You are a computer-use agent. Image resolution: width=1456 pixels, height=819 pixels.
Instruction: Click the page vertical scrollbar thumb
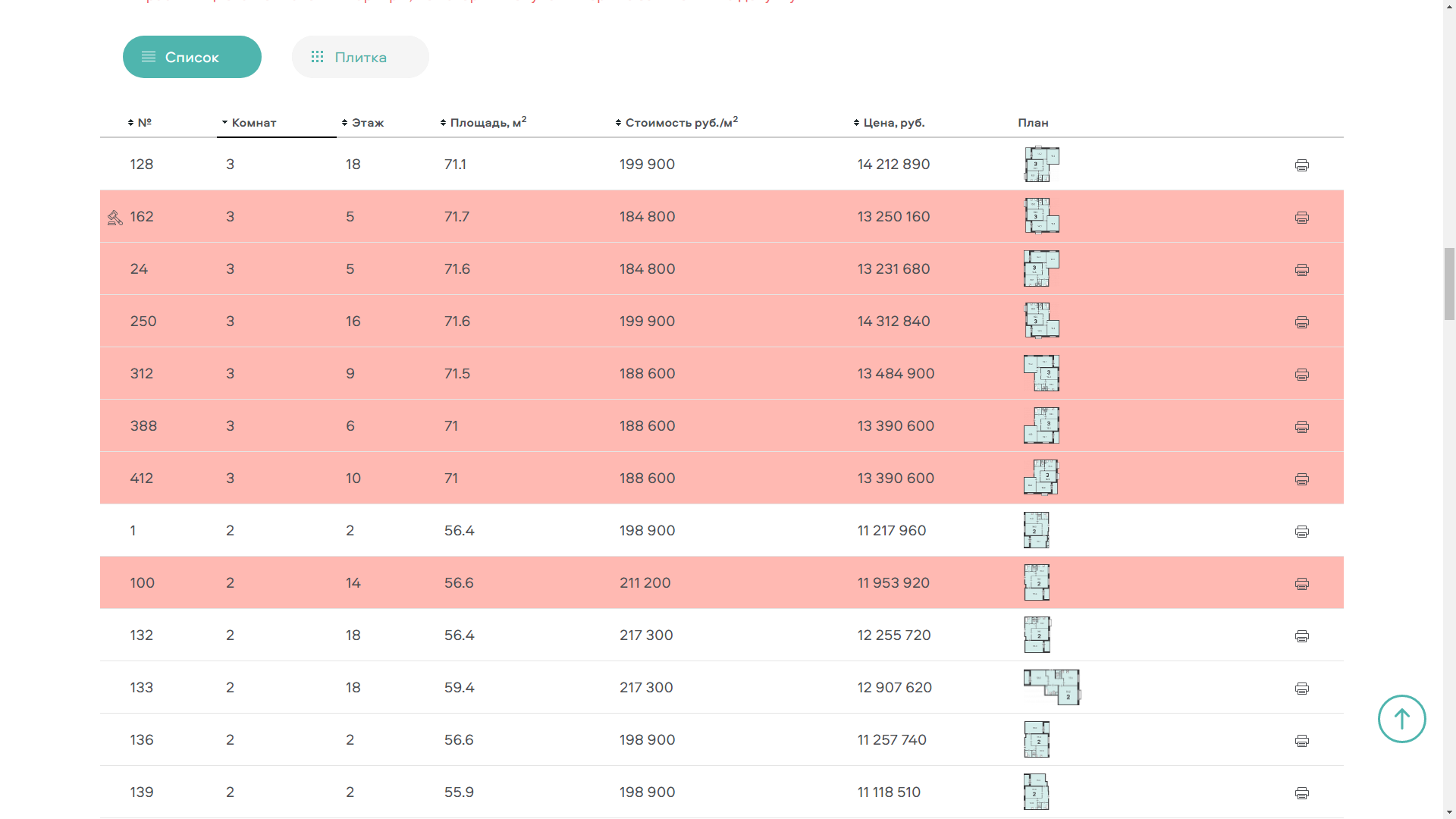click(1449, 284)
